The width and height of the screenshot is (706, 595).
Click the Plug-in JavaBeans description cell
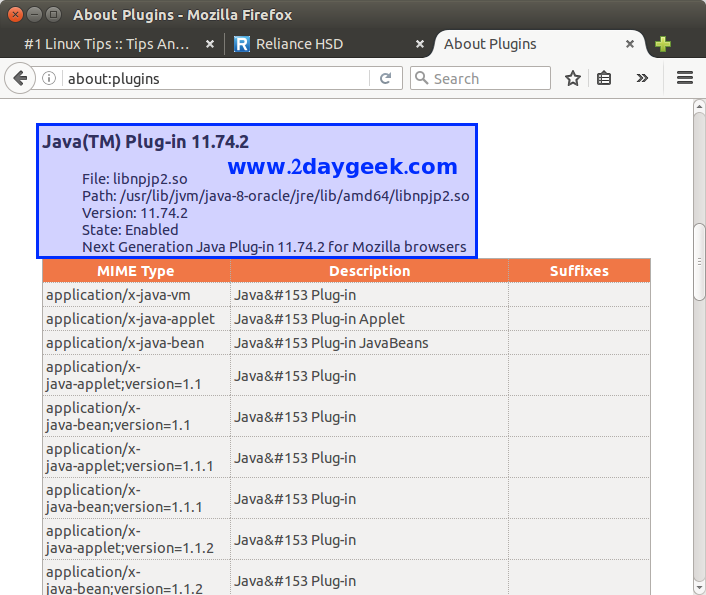click(x=370, y=343)
